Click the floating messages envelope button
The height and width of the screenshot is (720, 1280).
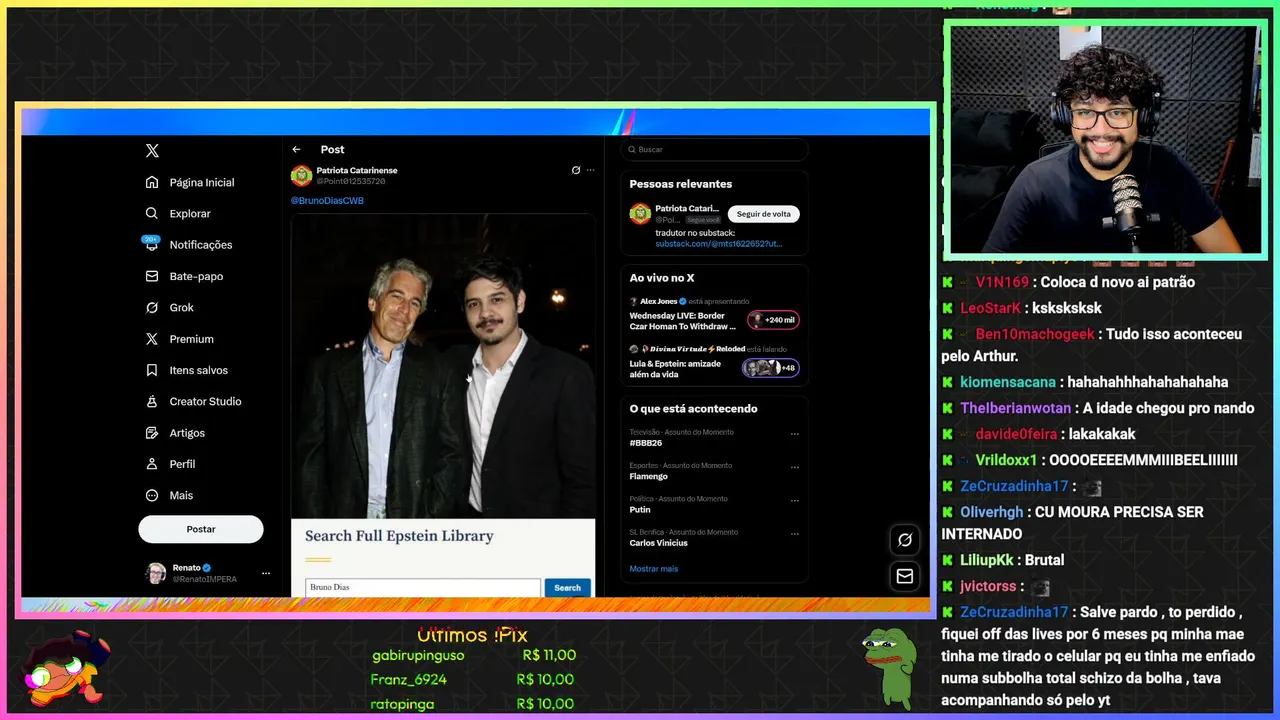904,577
